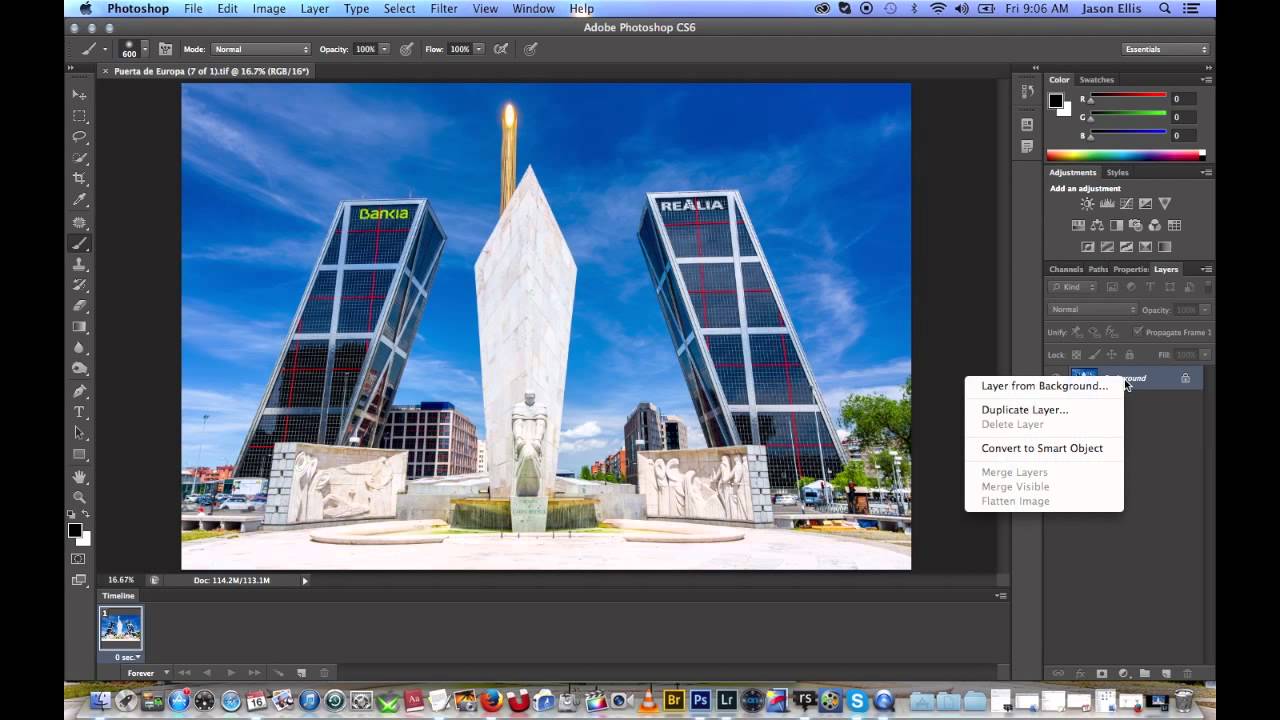Open the frame delay 0 sec. dropdown

128,657
